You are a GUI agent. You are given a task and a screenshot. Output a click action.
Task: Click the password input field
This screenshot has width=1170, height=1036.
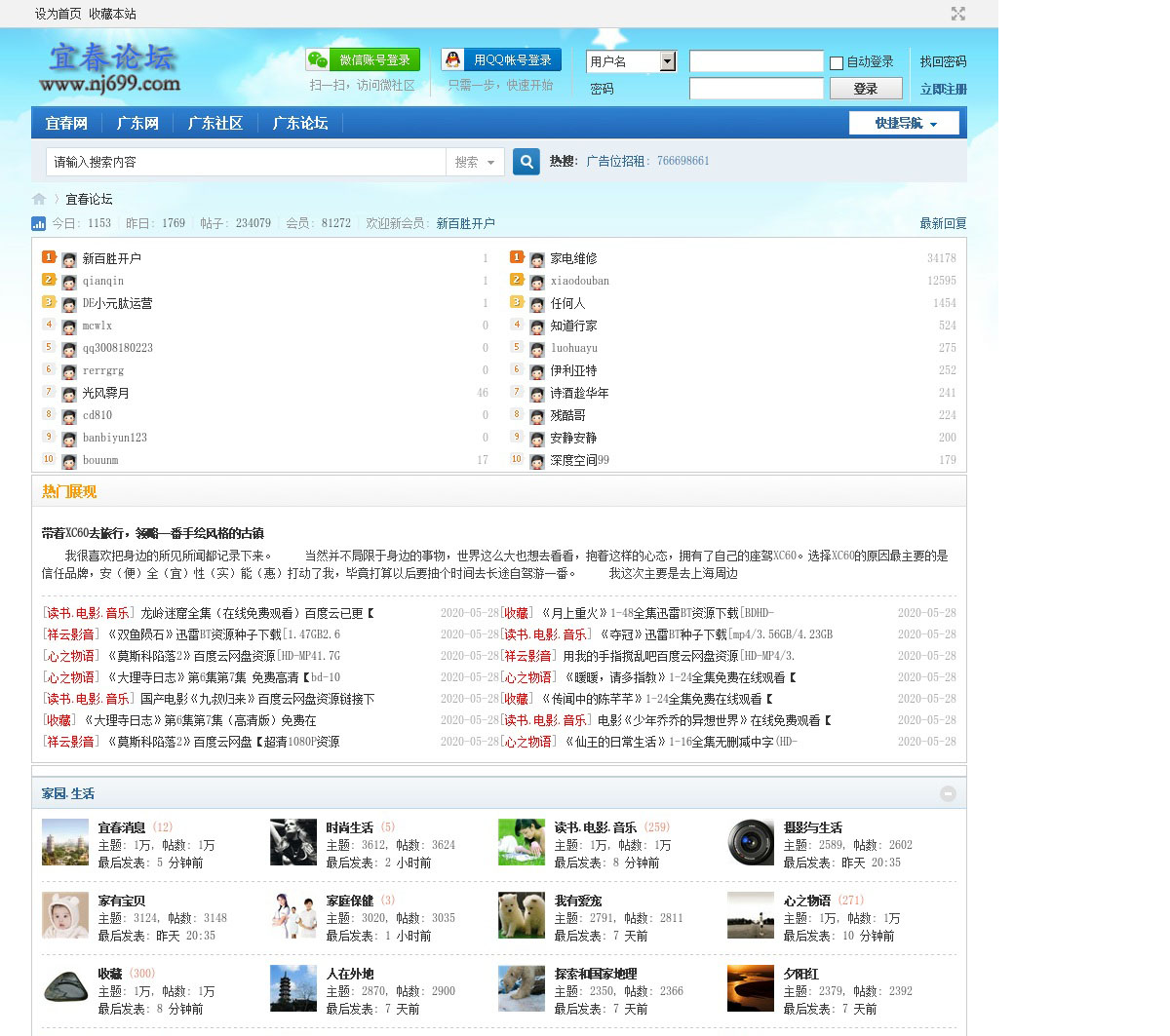click(757, 89)
